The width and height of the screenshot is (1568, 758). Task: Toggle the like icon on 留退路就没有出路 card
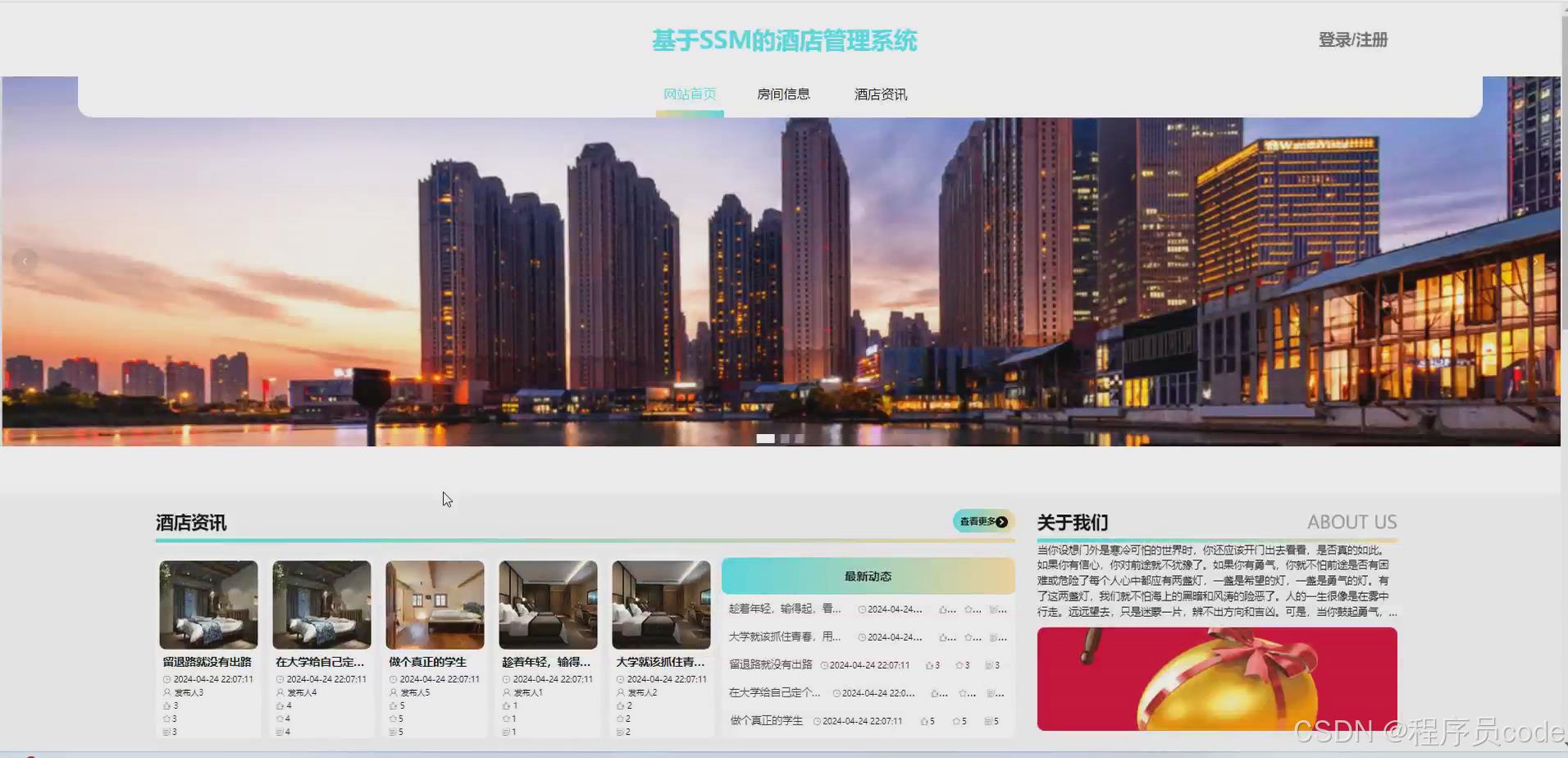point(165,705)
